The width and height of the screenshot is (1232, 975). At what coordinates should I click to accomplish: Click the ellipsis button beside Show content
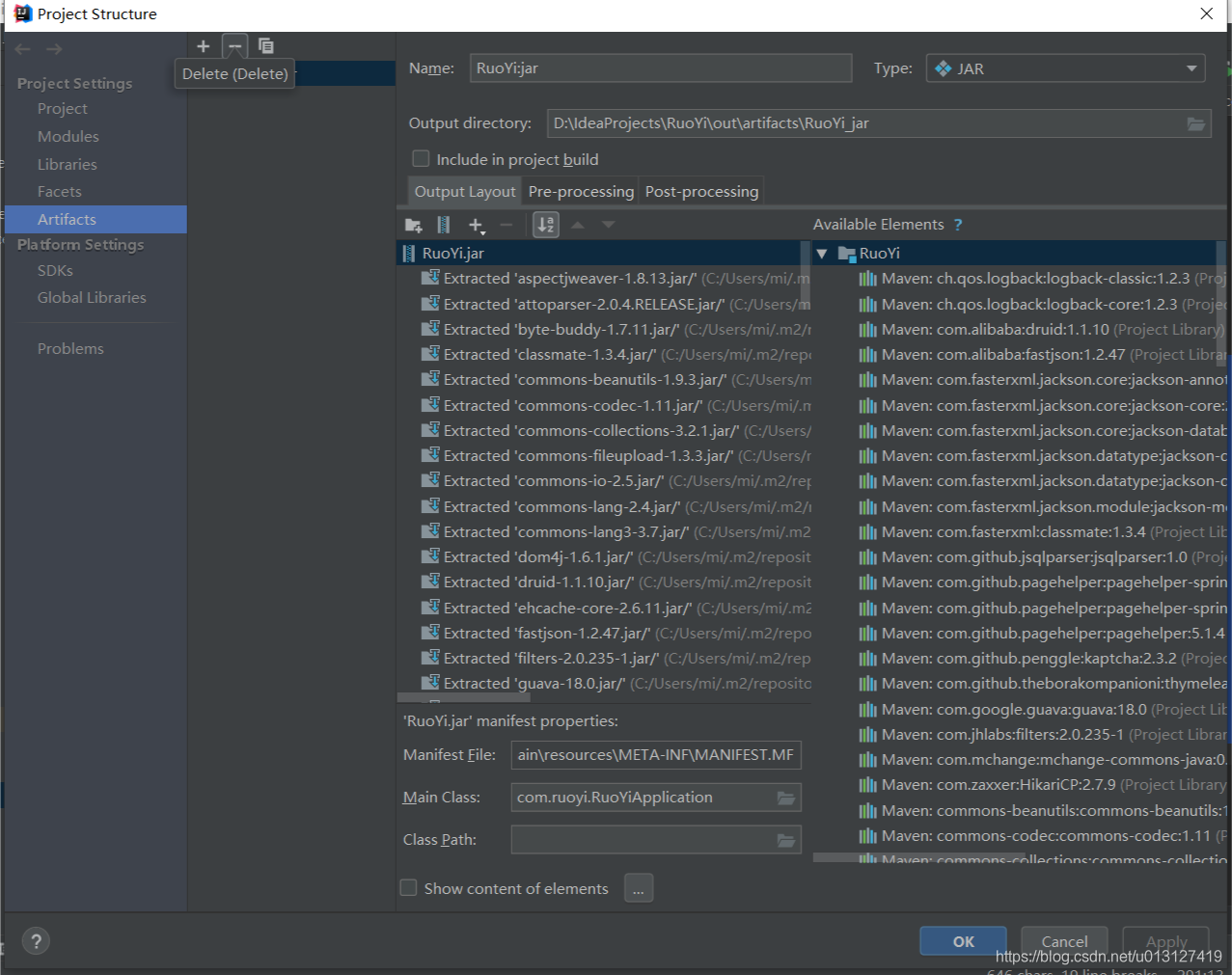[639, 888]
